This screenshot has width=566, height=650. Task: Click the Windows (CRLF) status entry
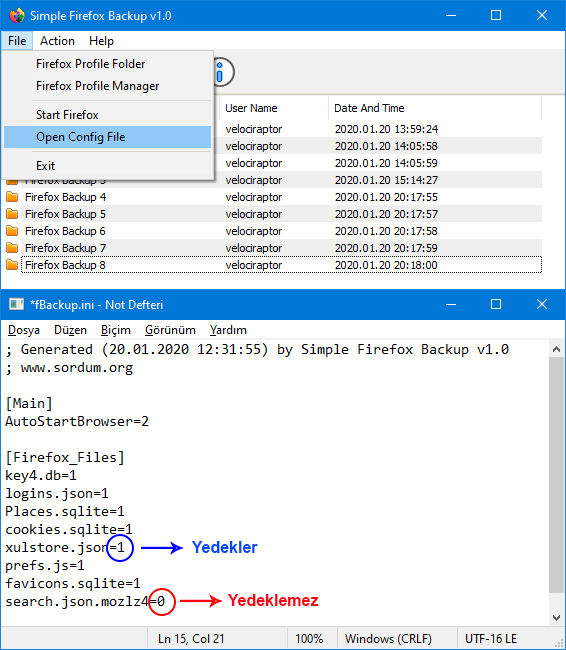click(388, 639)
